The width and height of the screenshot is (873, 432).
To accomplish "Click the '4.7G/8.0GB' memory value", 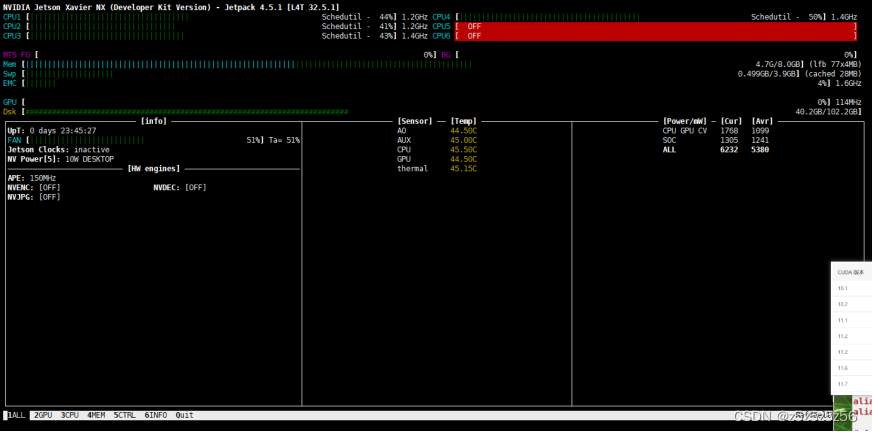I will coord(777,65).
